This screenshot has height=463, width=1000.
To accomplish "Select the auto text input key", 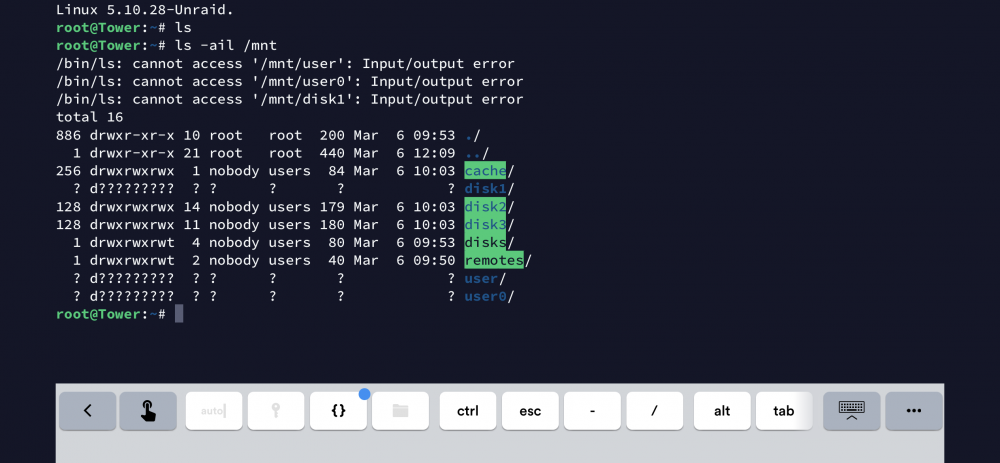I will click(214, 411).
